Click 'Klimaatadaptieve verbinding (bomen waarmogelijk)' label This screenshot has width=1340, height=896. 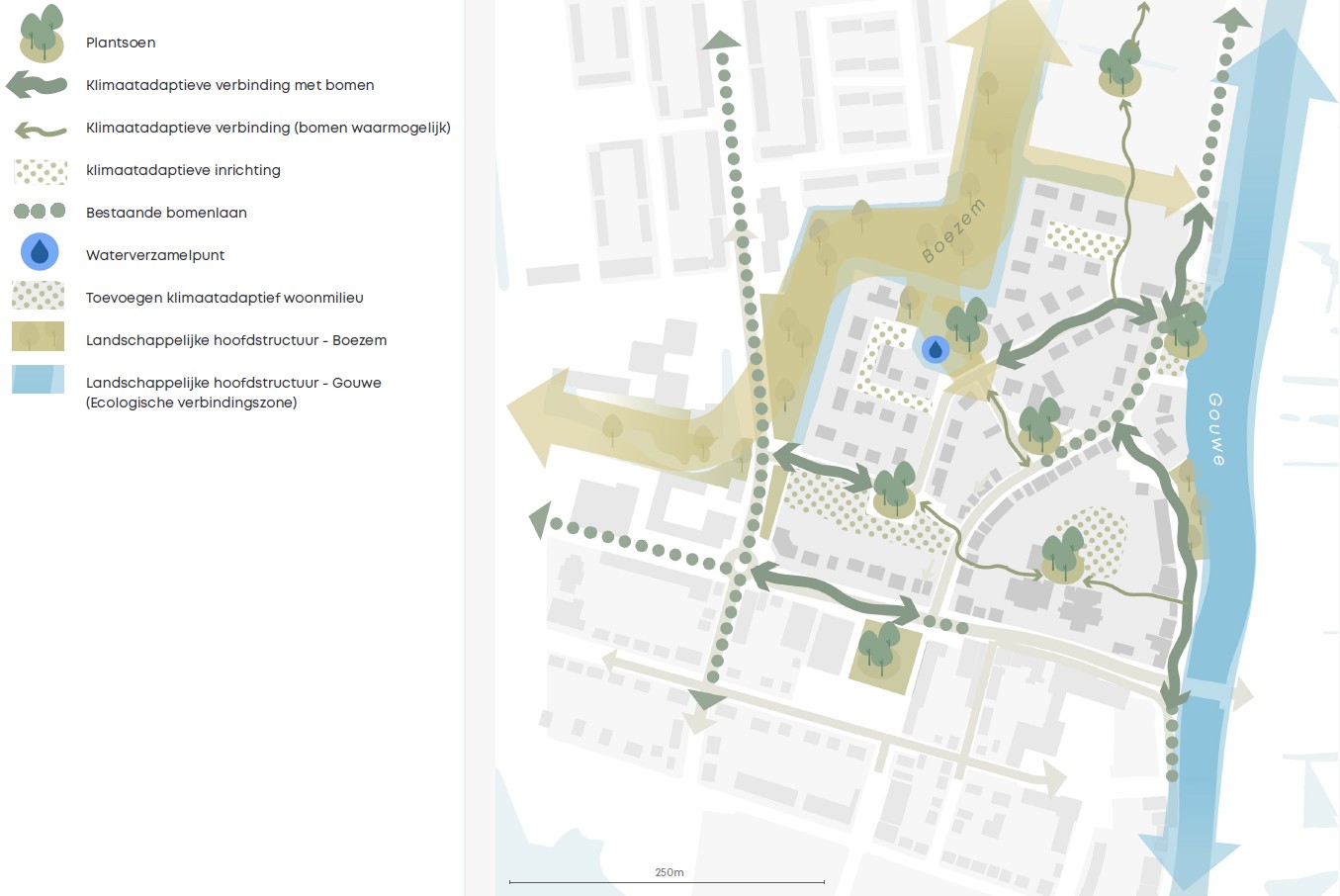(268, 128)
